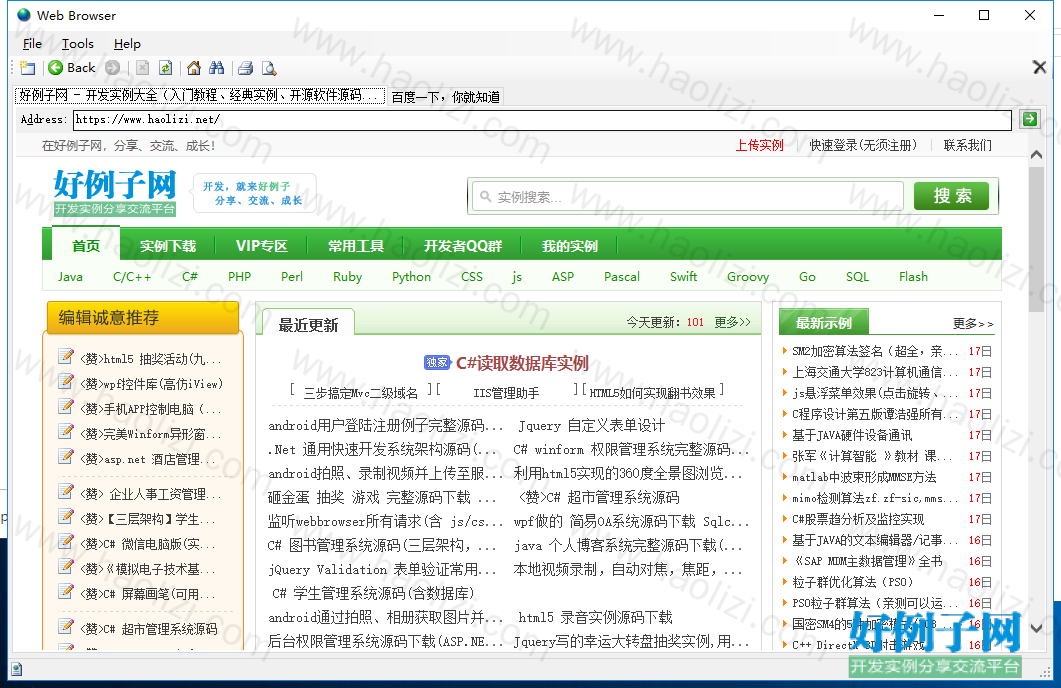This screenshot has height=688, width=1061.
Task: Click the status bar page icon
Action: (x=17, y=669)
